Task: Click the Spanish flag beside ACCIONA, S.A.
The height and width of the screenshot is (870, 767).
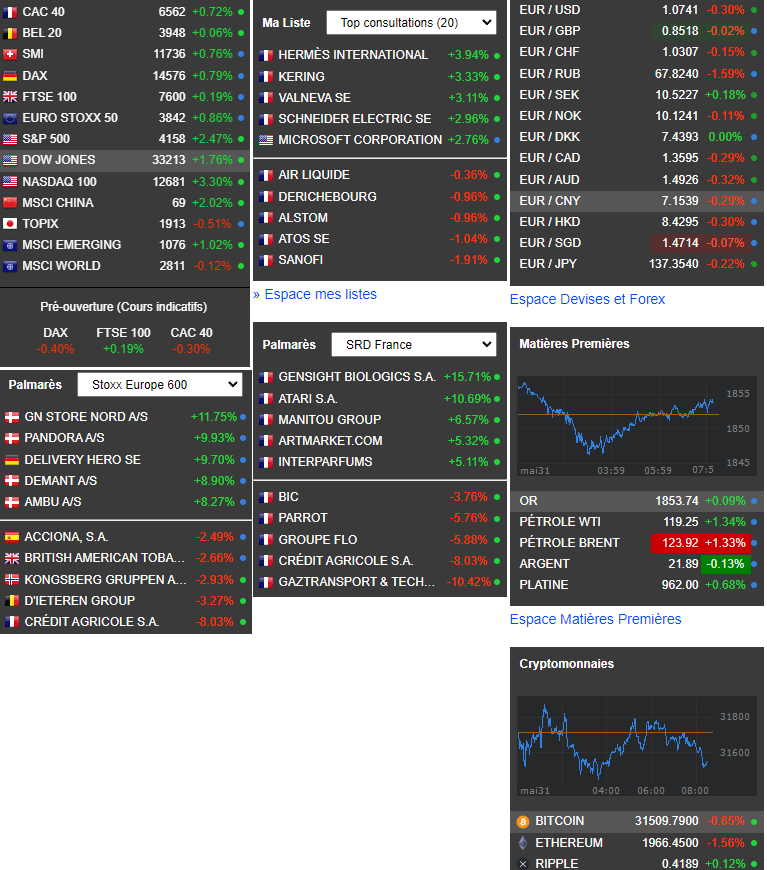Action: click(x=12, y=537)
